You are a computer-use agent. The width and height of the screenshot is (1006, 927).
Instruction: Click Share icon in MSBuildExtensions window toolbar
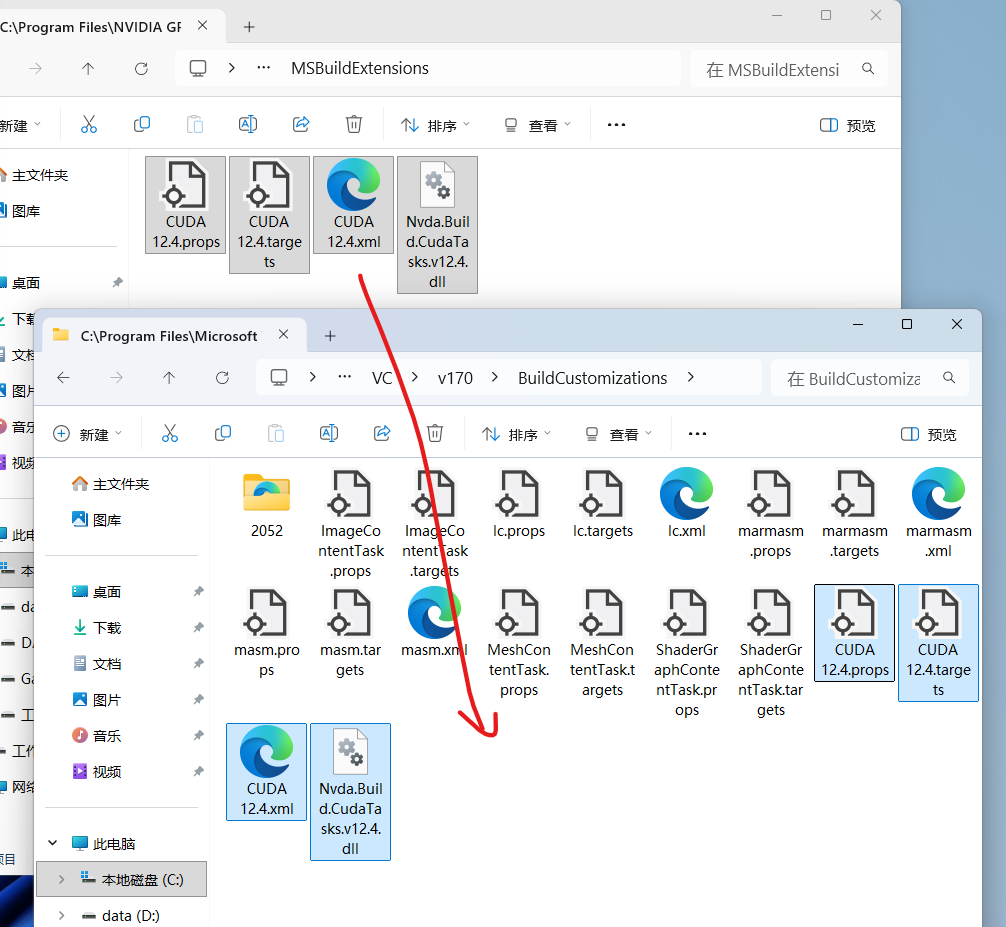tap(301, 124)
